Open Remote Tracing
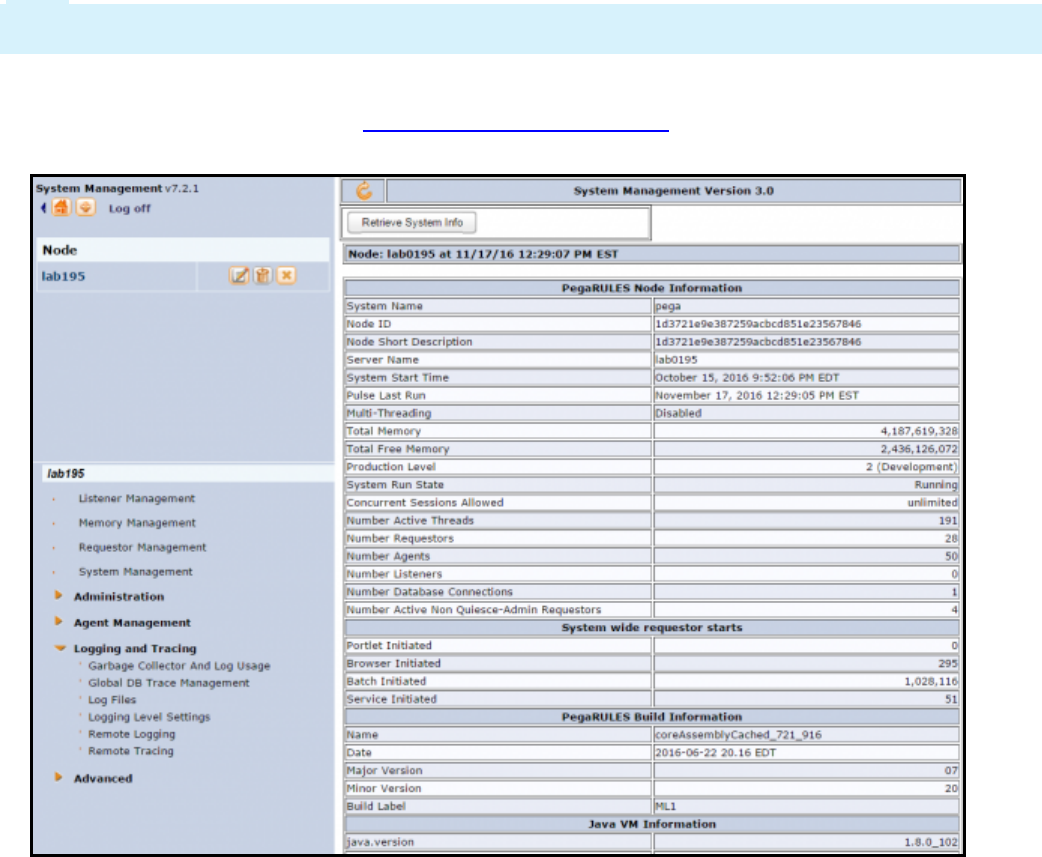Image resolution: width=1042 pixels, height=857 pixels. click(x=131, y=751)
